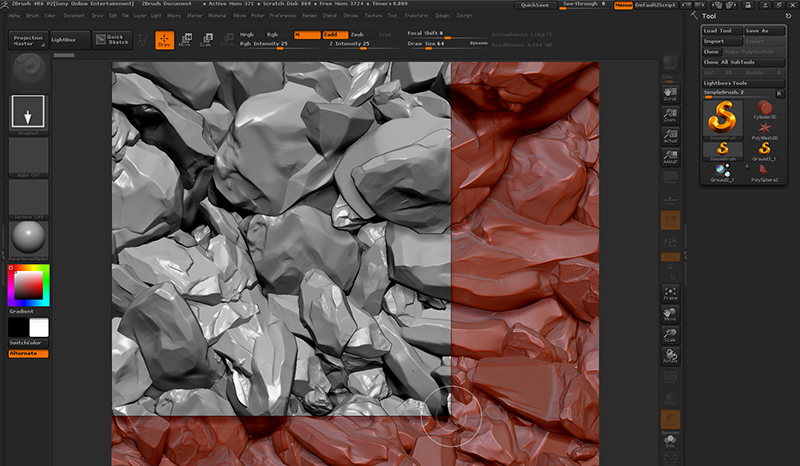Image resolution: width=800 pixels, height=466 pixels.
Task: Open the Quick Sketch tool
Action: coord(112,39)
